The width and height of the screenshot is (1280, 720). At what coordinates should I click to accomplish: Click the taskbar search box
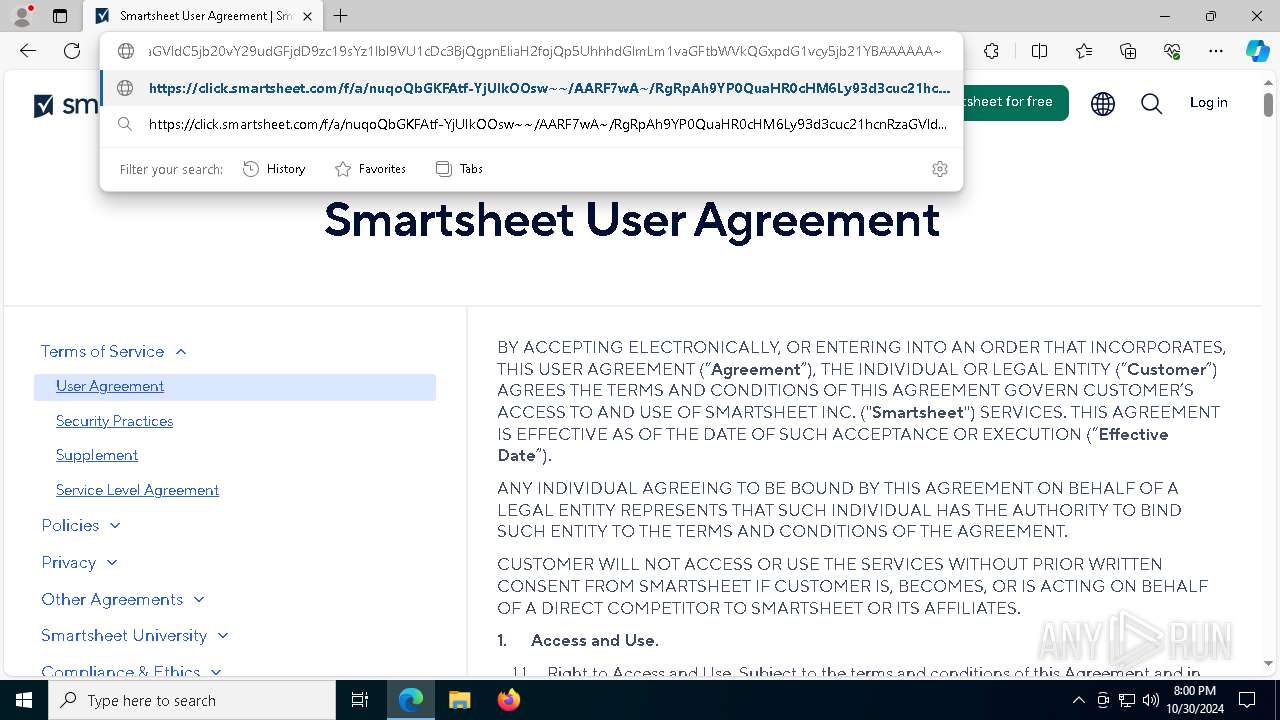(x=192, y=700)
